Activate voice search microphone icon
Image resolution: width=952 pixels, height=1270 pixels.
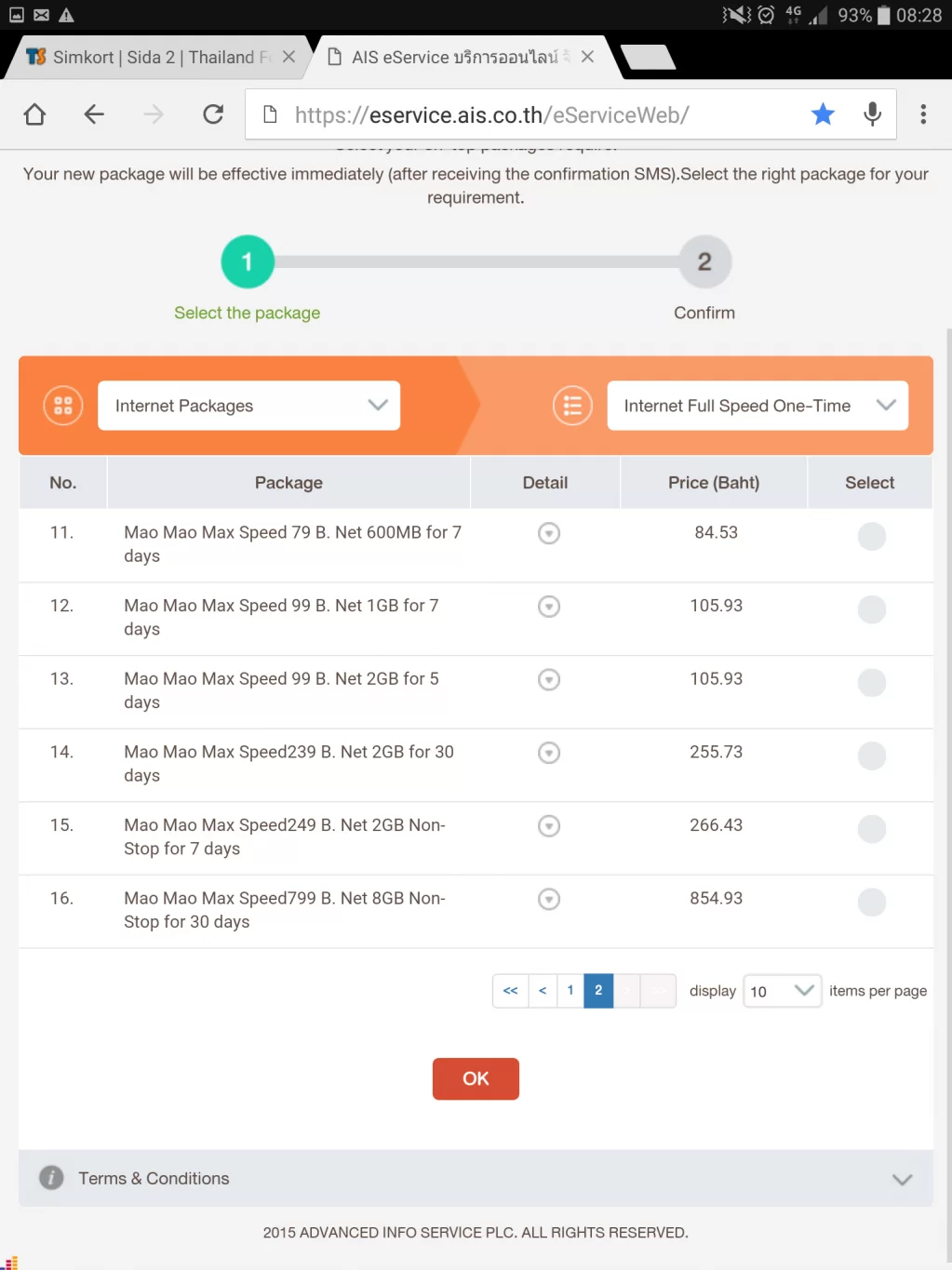click(872, 114)
